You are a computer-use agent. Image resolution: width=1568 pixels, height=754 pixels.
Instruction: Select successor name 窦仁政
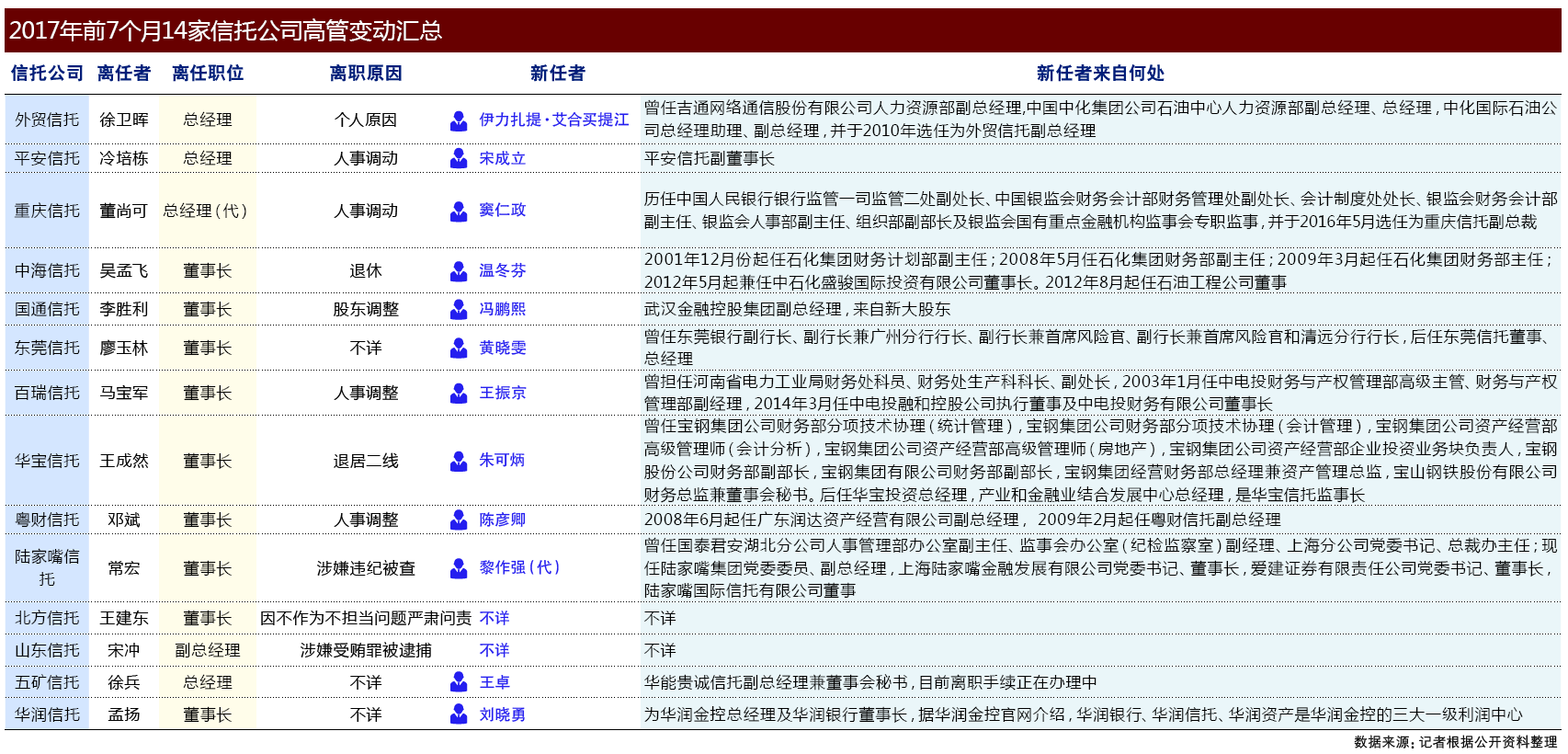(x=503, y=210)
